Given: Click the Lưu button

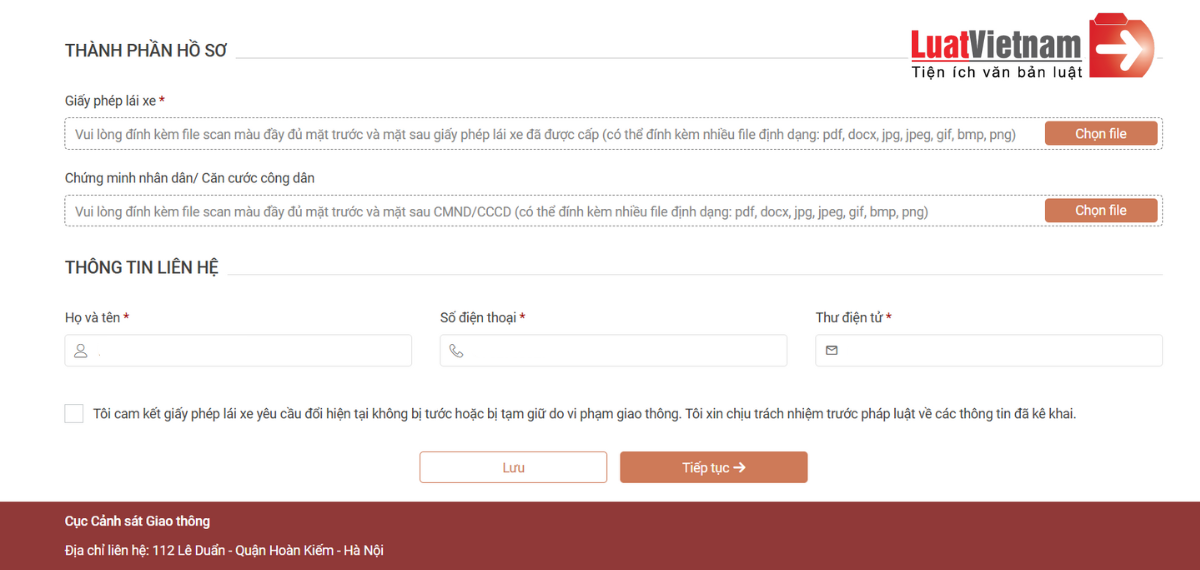Looking at the screenshot, I should click(x=513, y=467).
